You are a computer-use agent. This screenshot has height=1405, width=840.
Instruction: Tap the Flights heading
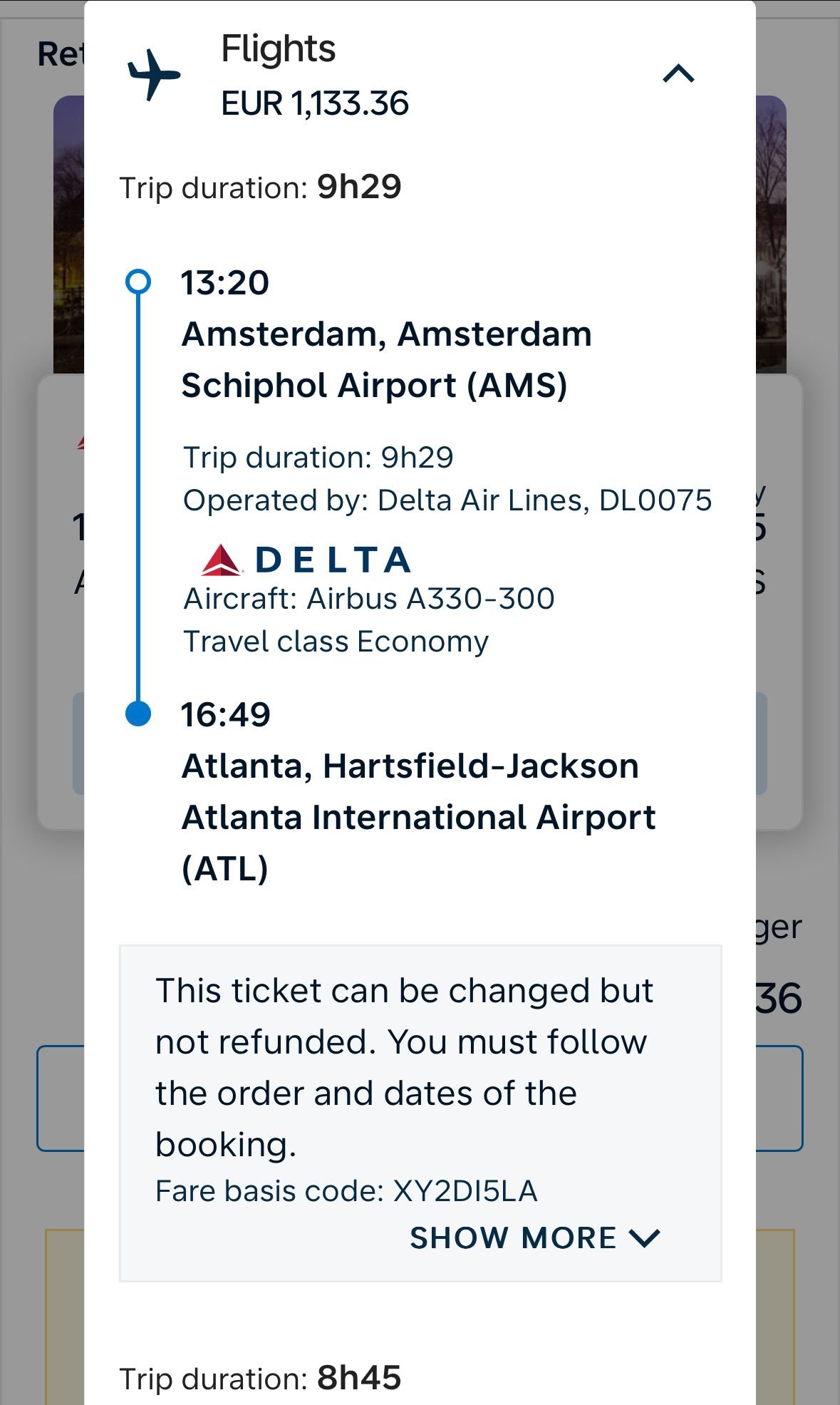click(278, 49)
